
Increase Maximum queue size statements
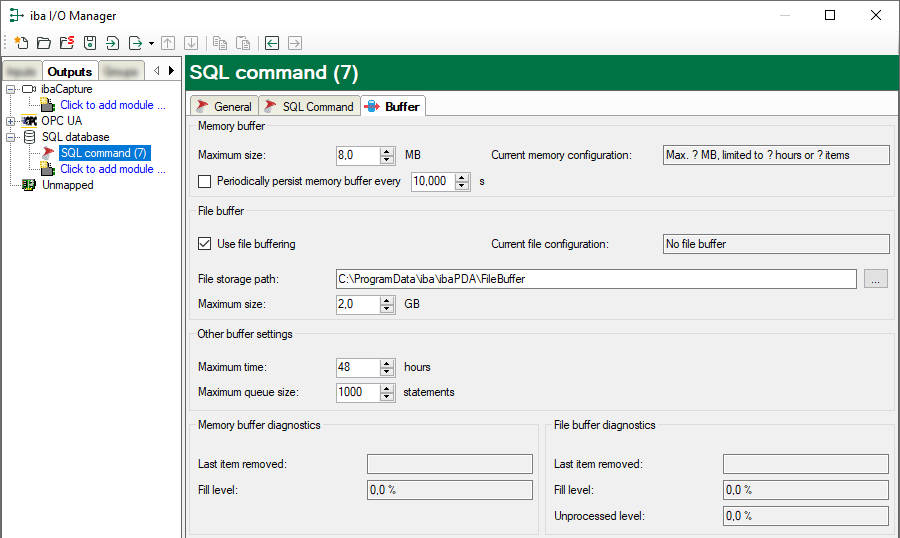(387, 388)
